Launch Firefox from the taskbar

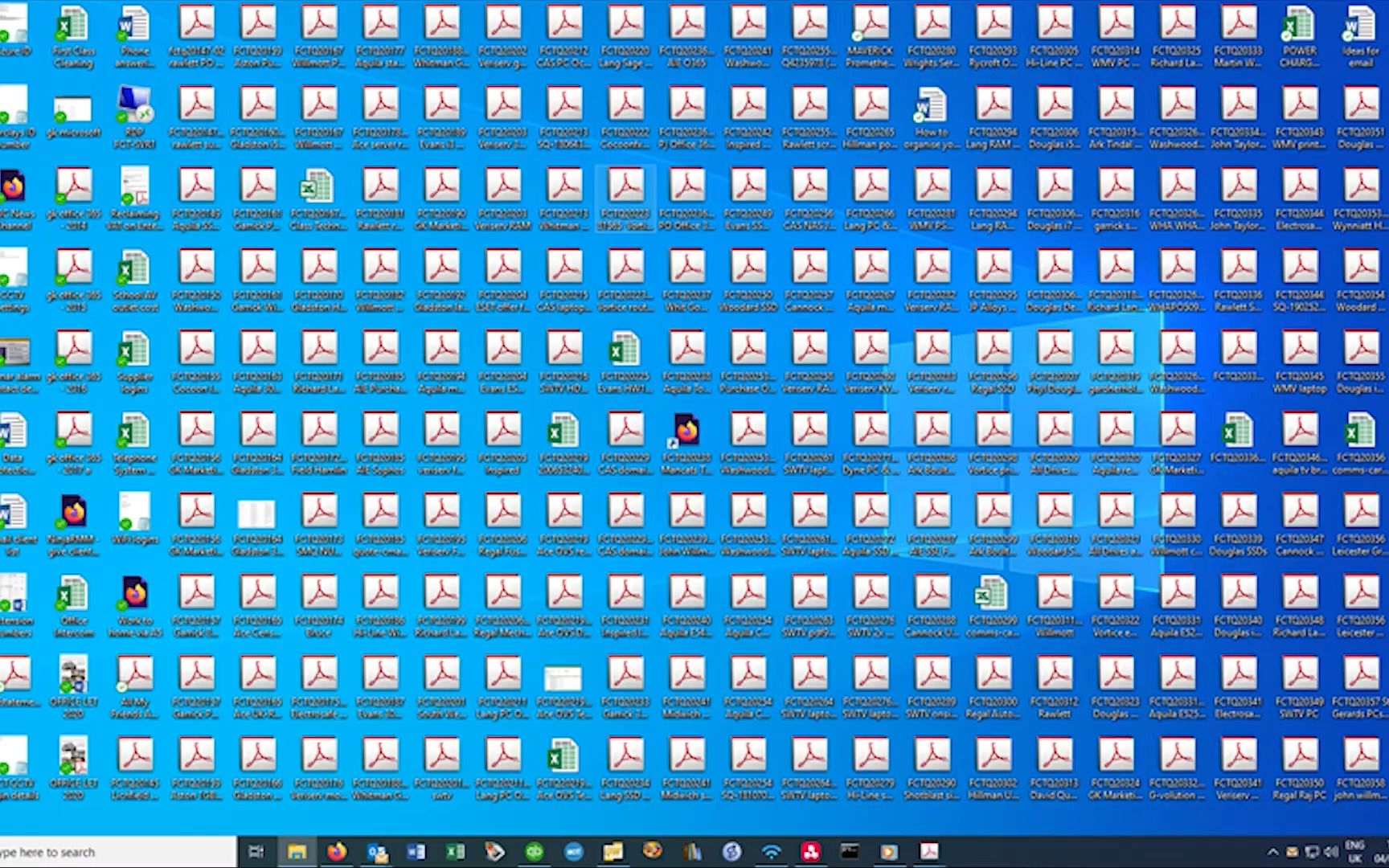click(336, 852)
